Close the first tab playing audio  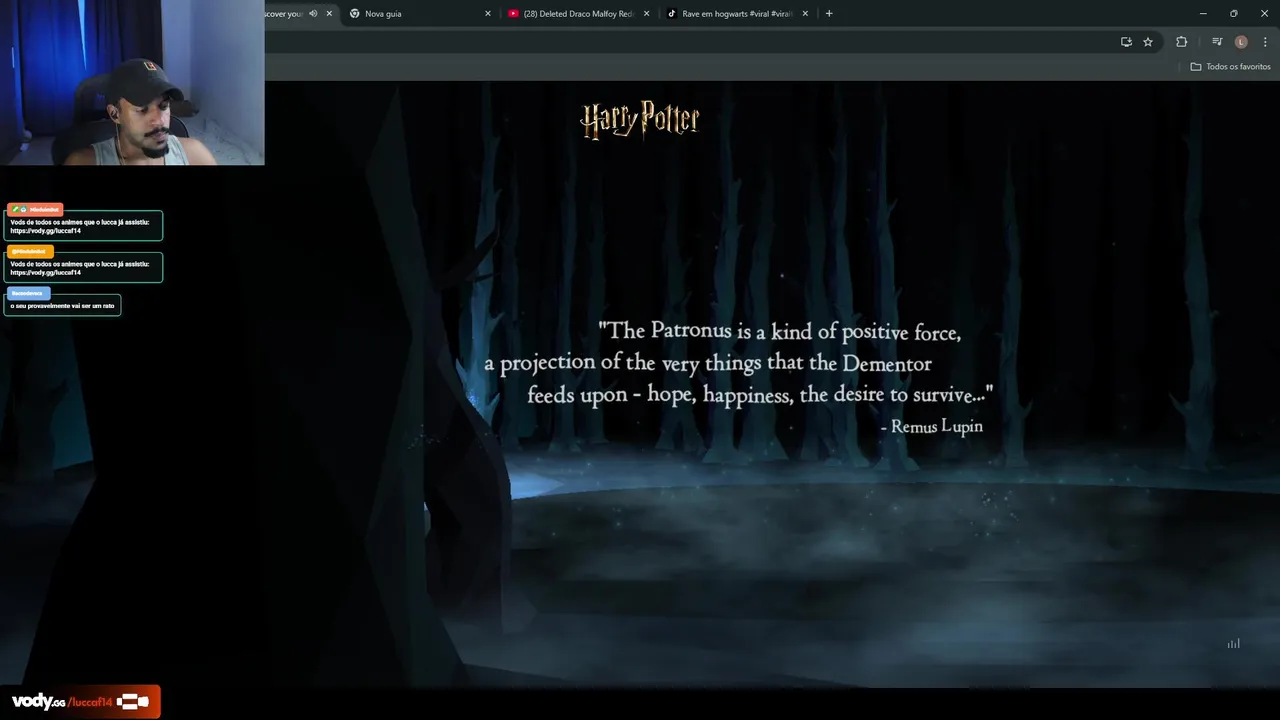[x=329, y=14]
